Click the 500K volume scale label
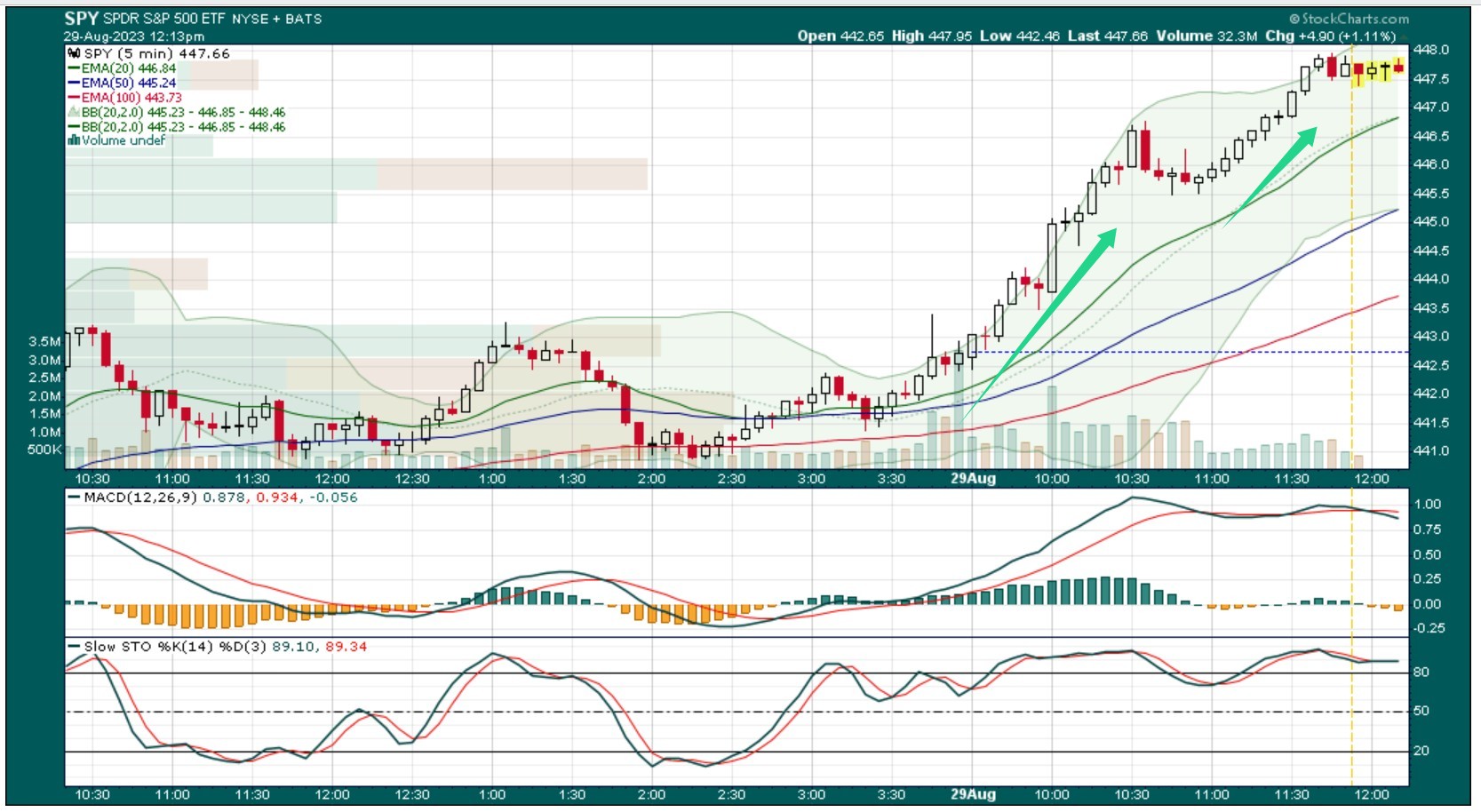Viewport: 1481px width, 812px height. 44,450
